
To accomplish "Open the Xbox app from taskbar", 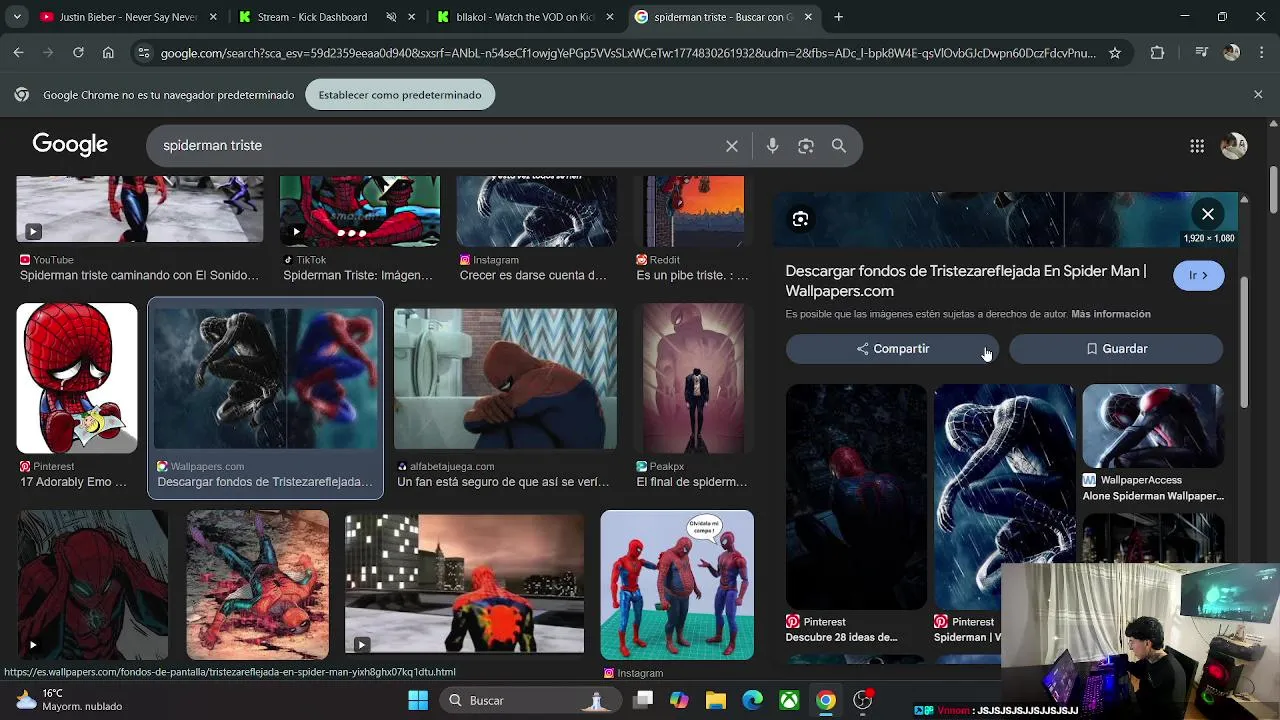I will [789, 700].
